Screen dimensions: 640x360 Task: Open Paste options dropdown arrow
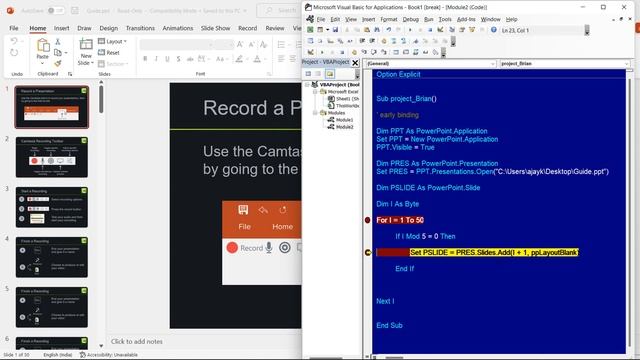[42, 63]
